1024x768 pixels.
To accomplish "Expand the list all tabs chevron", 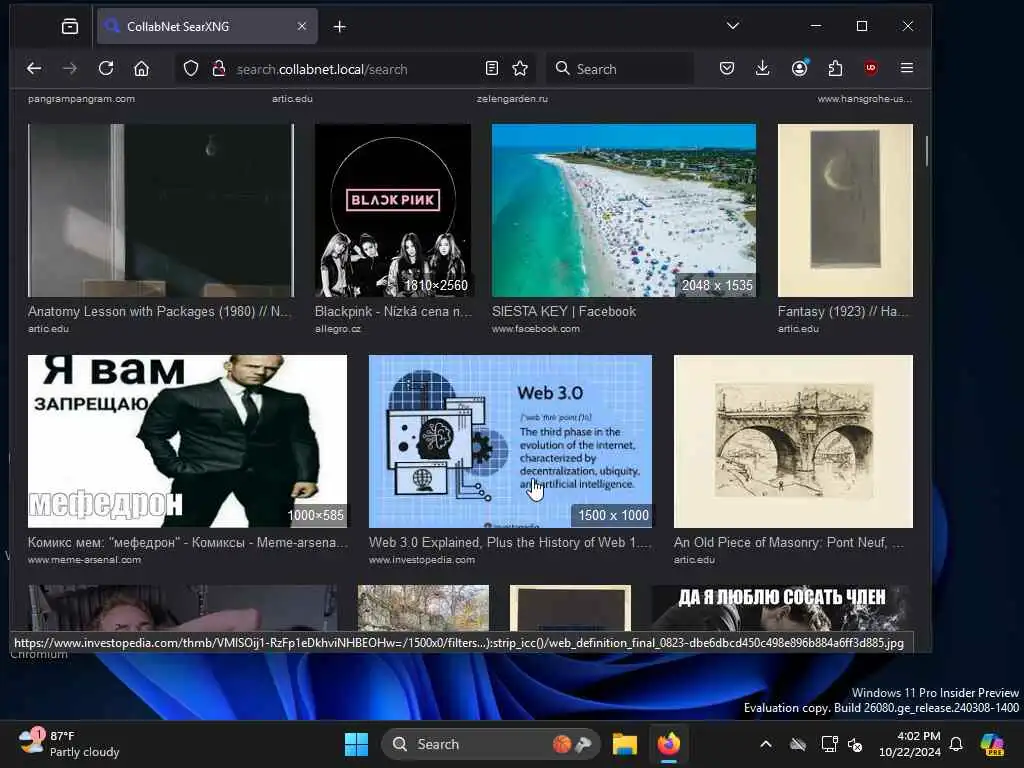I will [733, 26].
